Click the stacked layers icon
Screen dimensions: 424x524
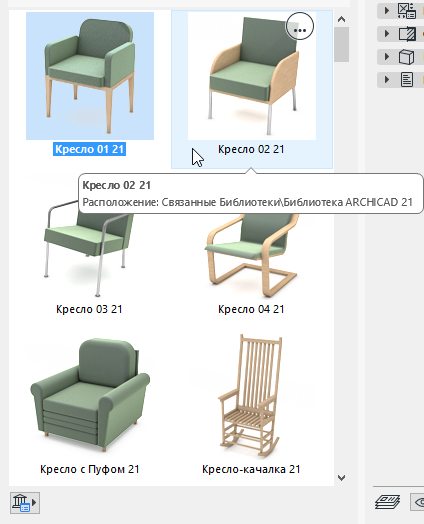click(388, 502)
